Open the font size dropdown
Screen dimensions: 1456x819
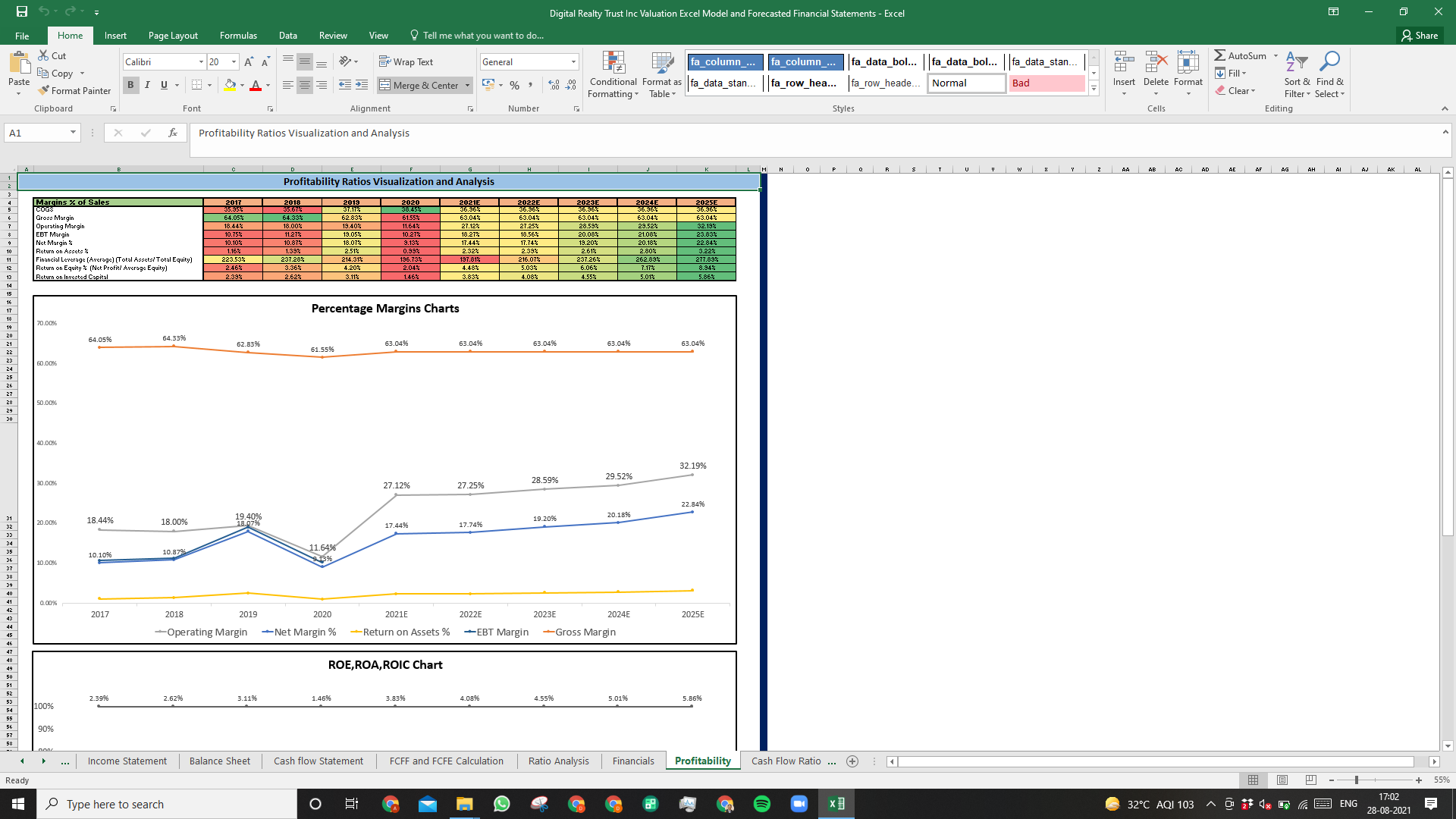coord(234,62)
